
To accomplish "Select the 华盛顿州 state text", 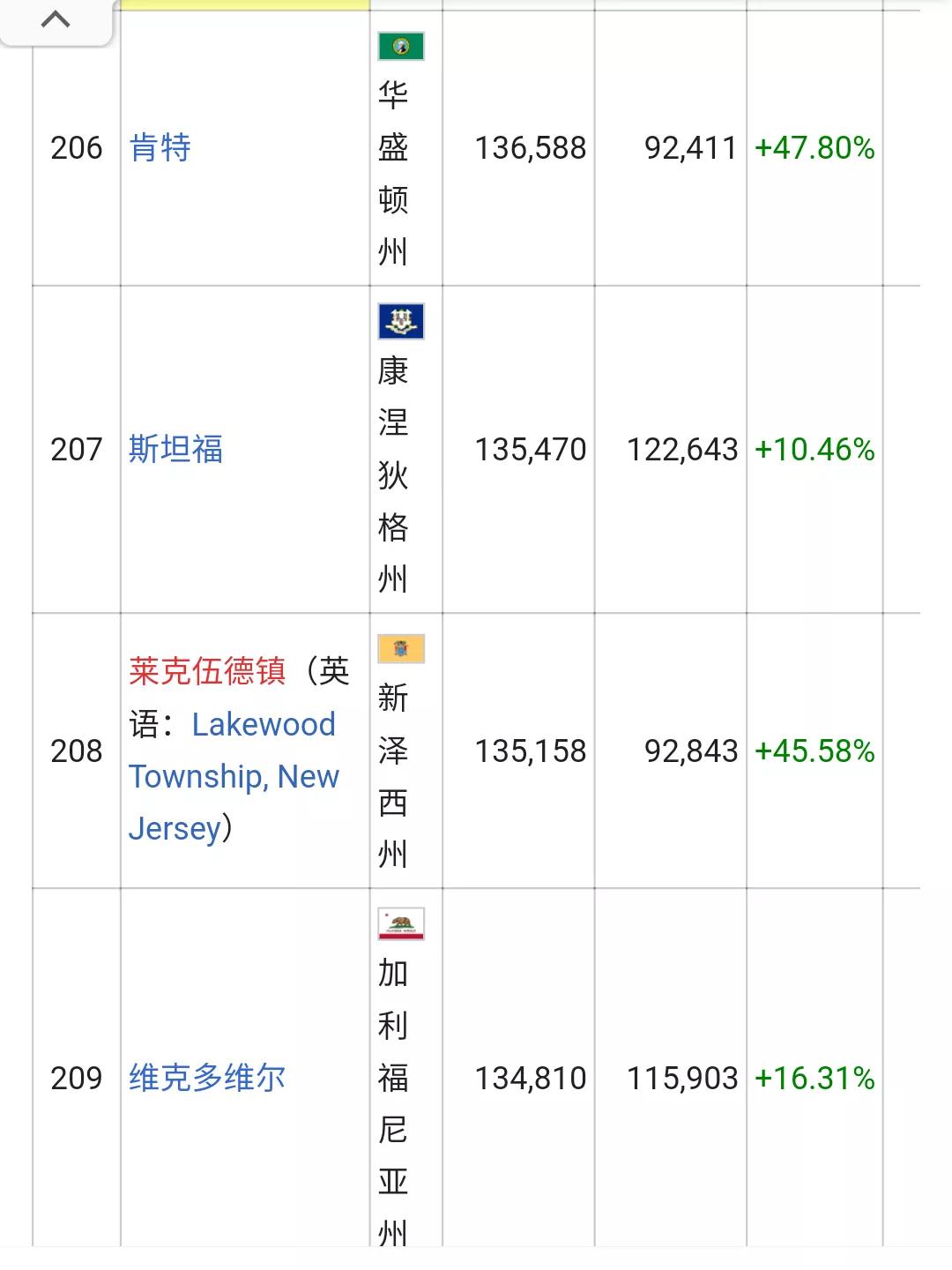I will [393, 173].
